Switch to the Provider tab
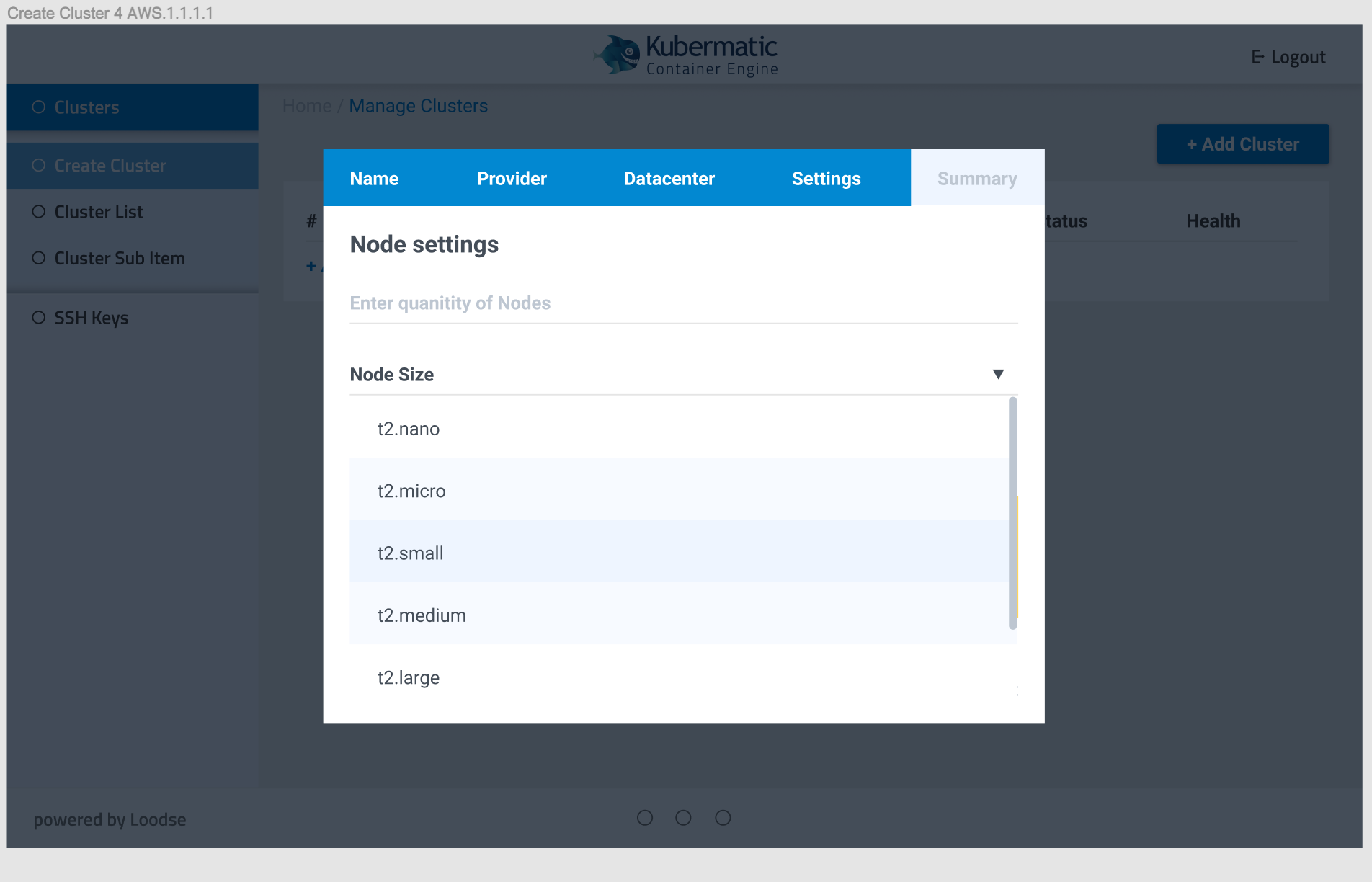The height and width of the screenshot is (882, 1372). (x=511, y=178)
